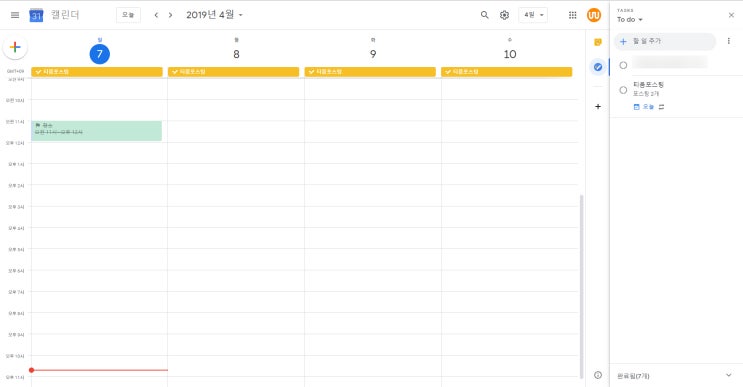Click the 오늘 date chip on the task

[x=643, y=107]
